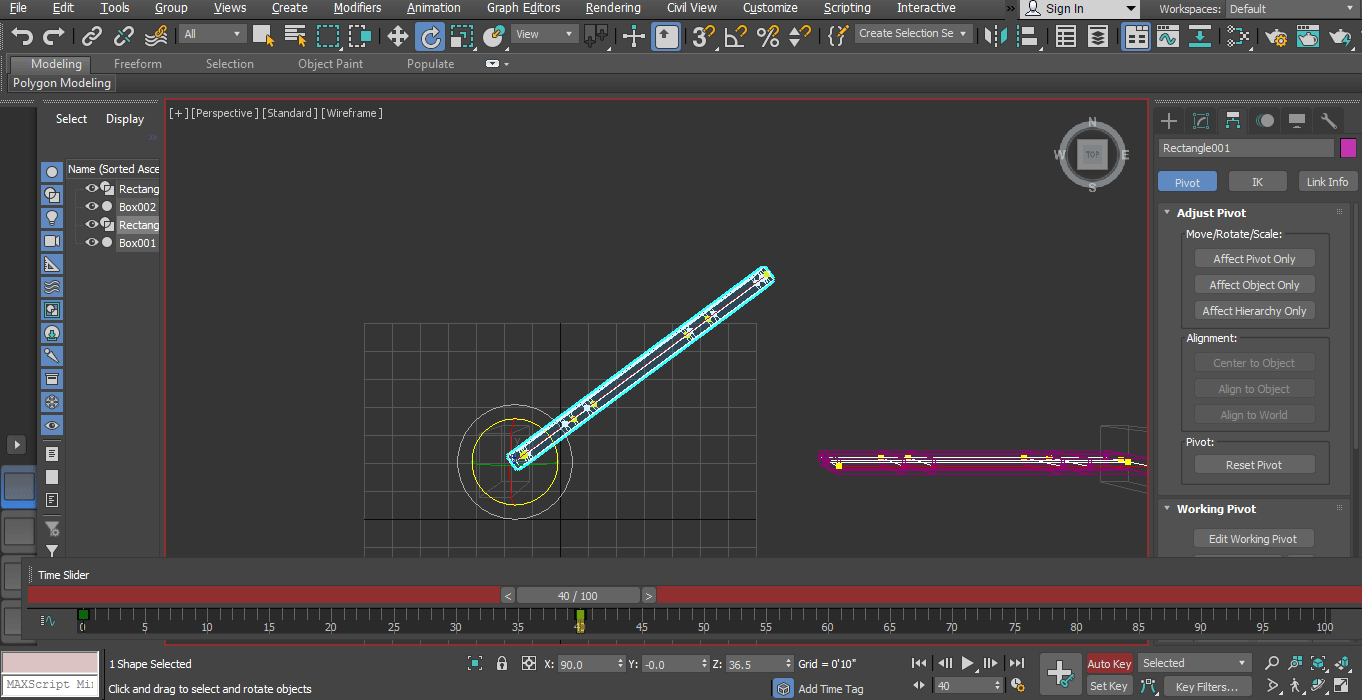Open the Mirror tool
1362x700 pixels.
coord(994,37)
